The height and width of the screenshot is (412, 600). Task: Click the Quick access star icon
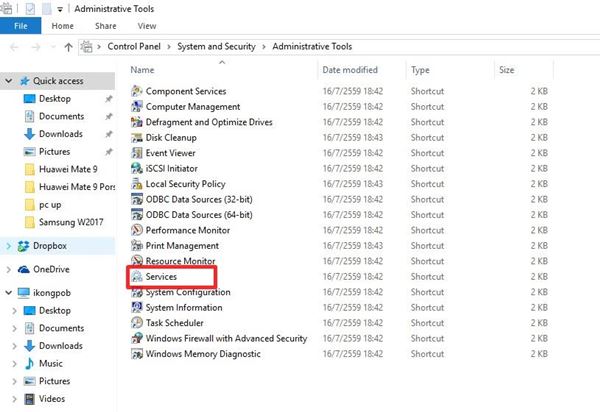pos(24,81)
